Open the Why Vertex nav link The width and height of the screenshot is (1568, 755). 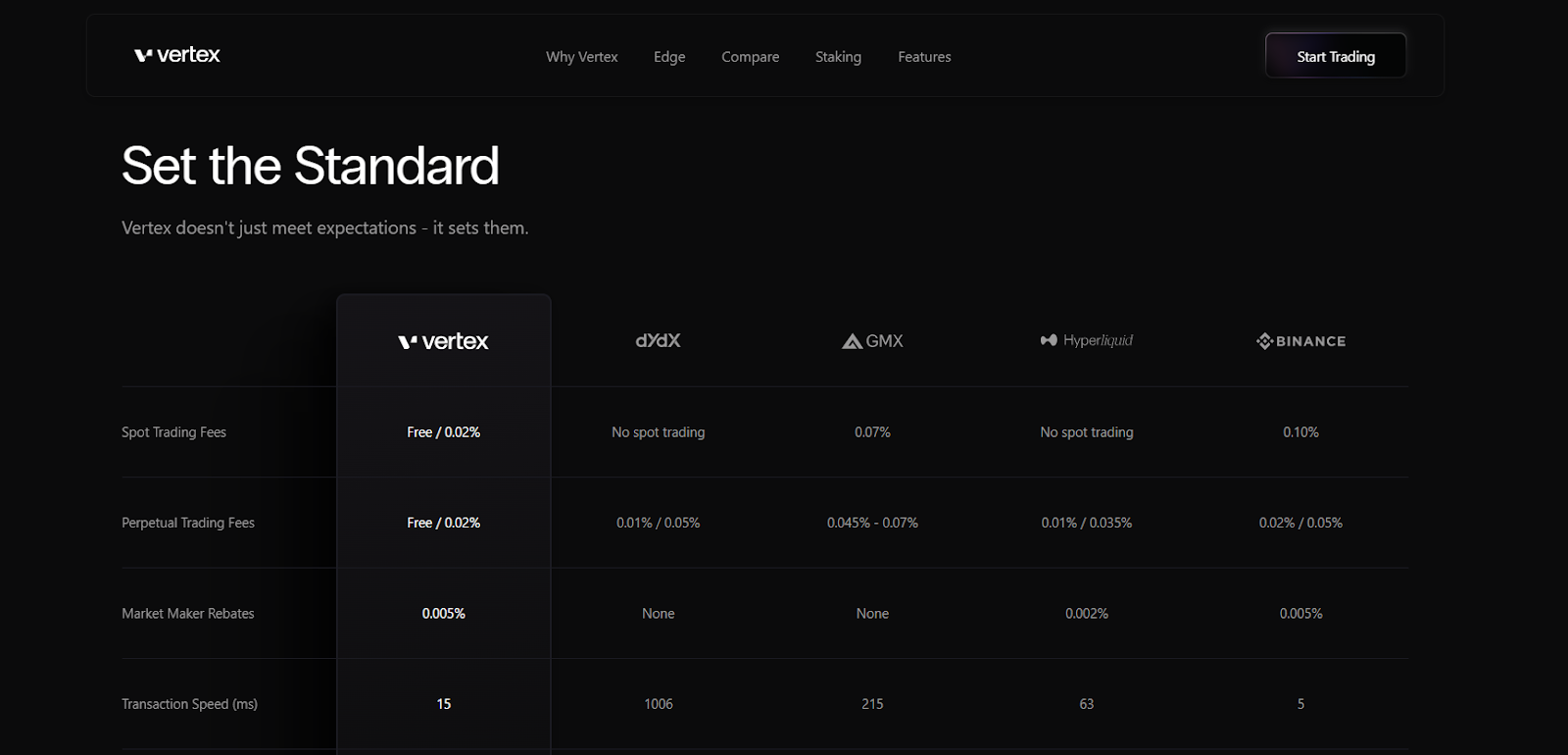(582, 57)
